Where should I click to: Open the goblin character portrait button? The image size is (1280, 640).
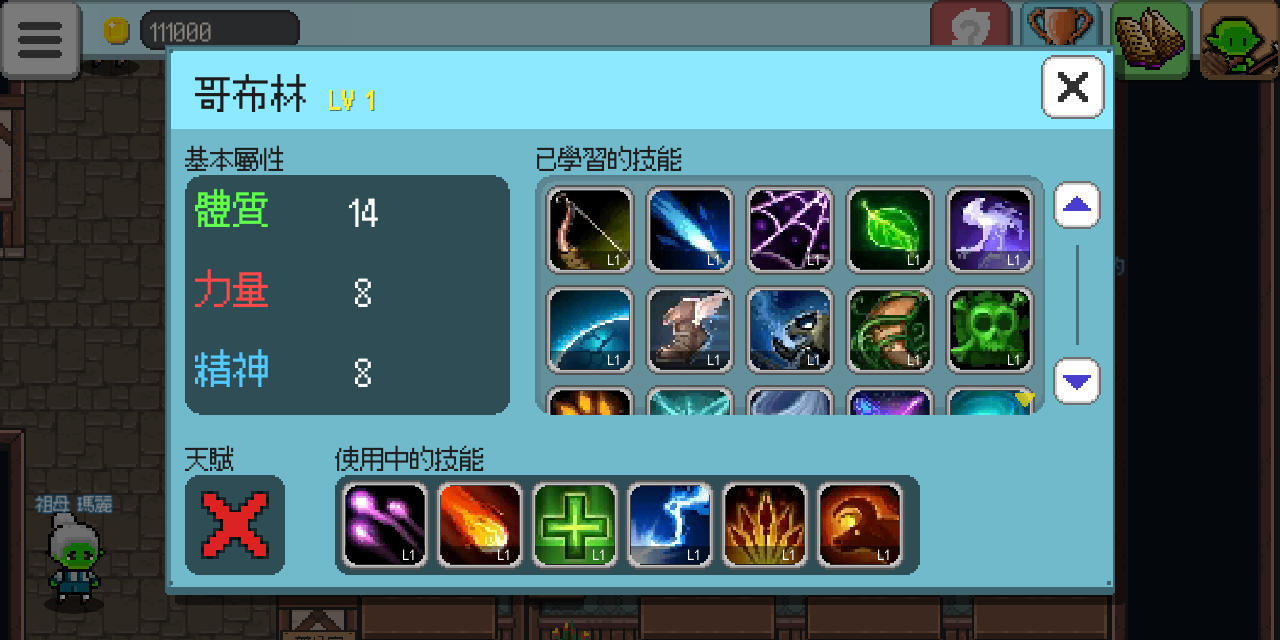click(x=1239, y=39)
